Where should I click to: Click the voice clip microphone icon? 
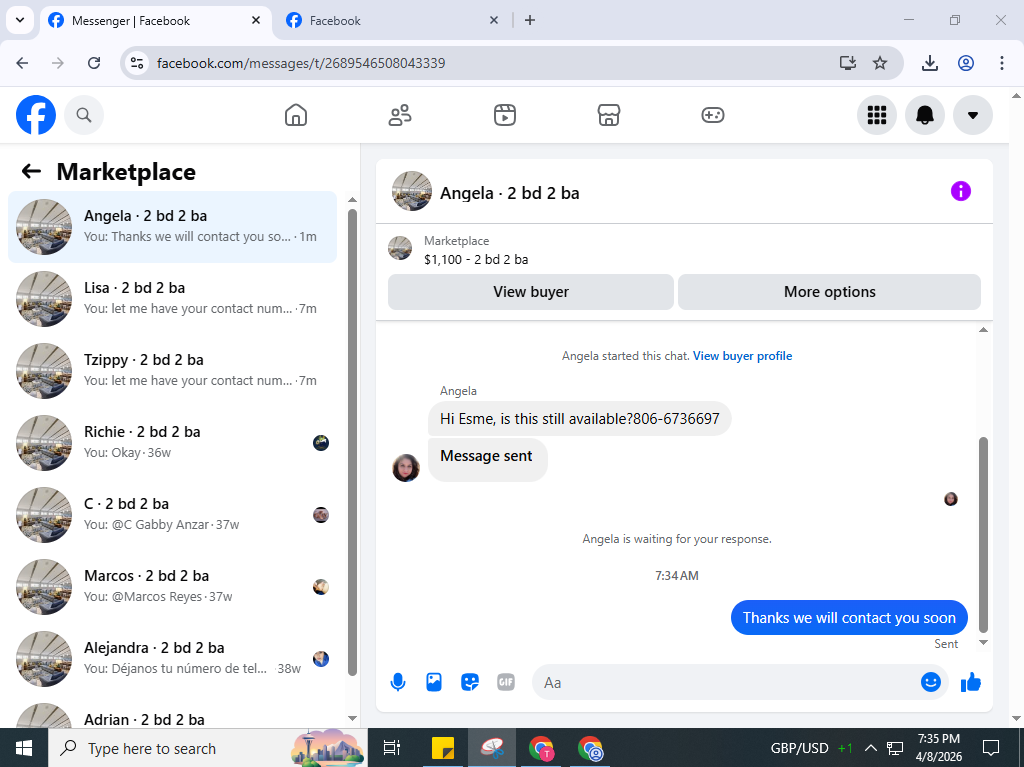(x=398, y=683)
